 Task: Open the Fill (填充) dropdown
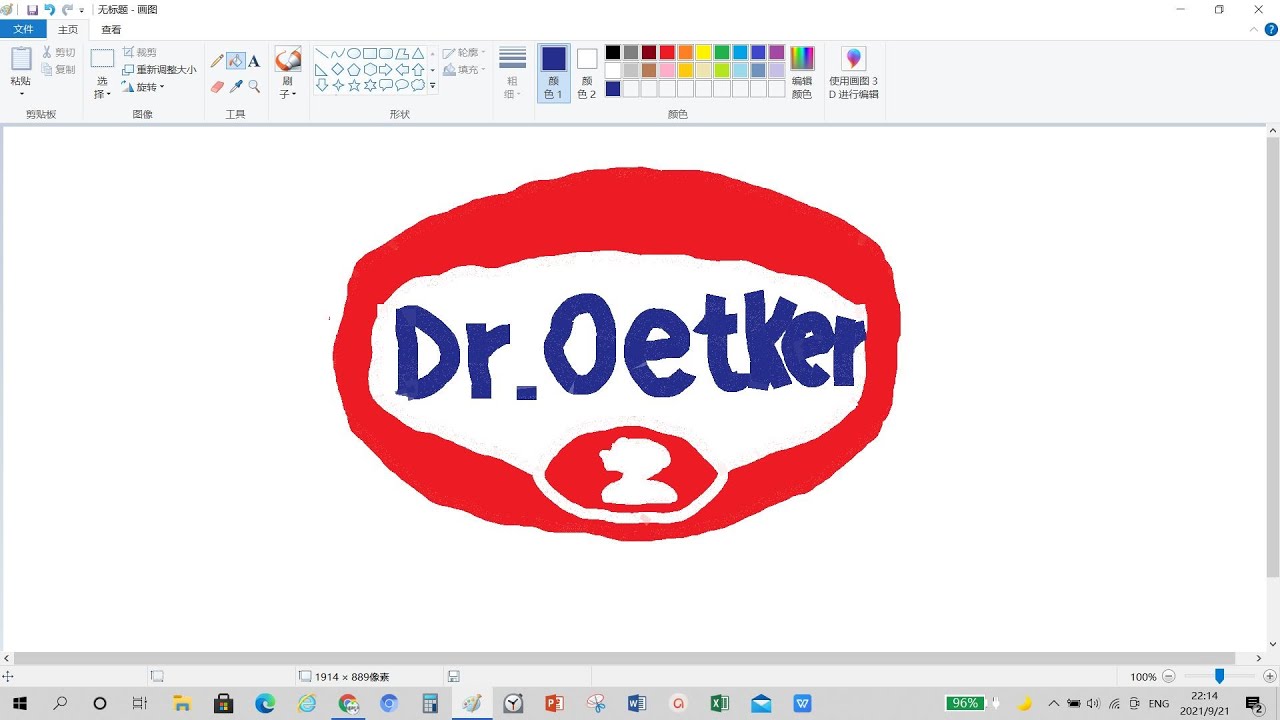coord(464,70)
